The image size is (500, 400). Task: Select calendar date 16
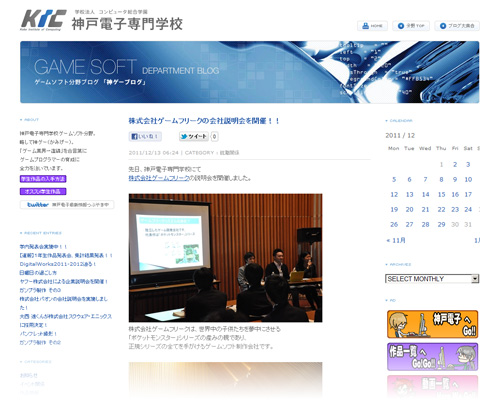(x=455, y=194)
